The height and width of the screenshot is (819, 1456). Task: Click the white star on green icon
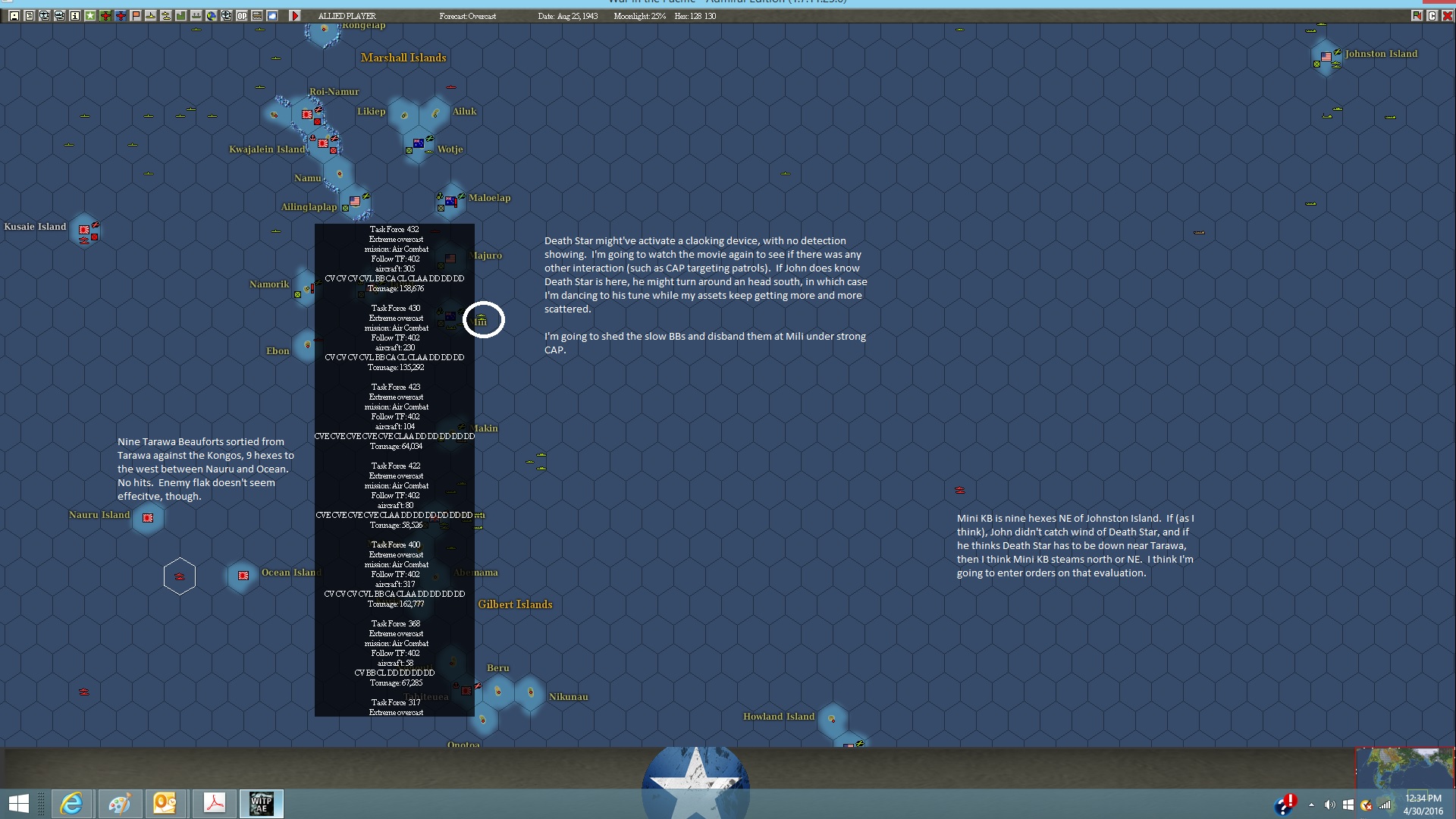click(x=90, y=15)
